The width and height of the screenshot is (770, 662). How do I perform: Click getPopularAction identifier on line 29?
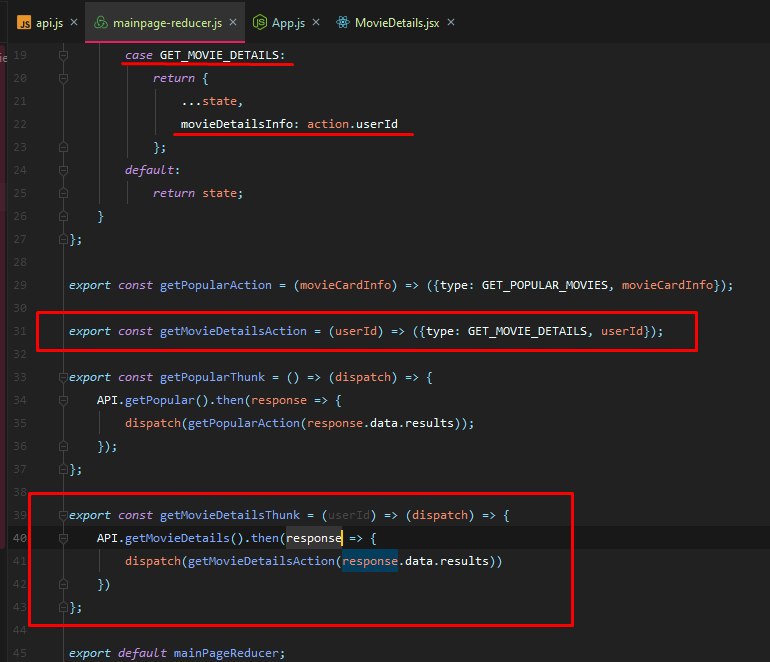pyautogui.click(x=216, y=285)
